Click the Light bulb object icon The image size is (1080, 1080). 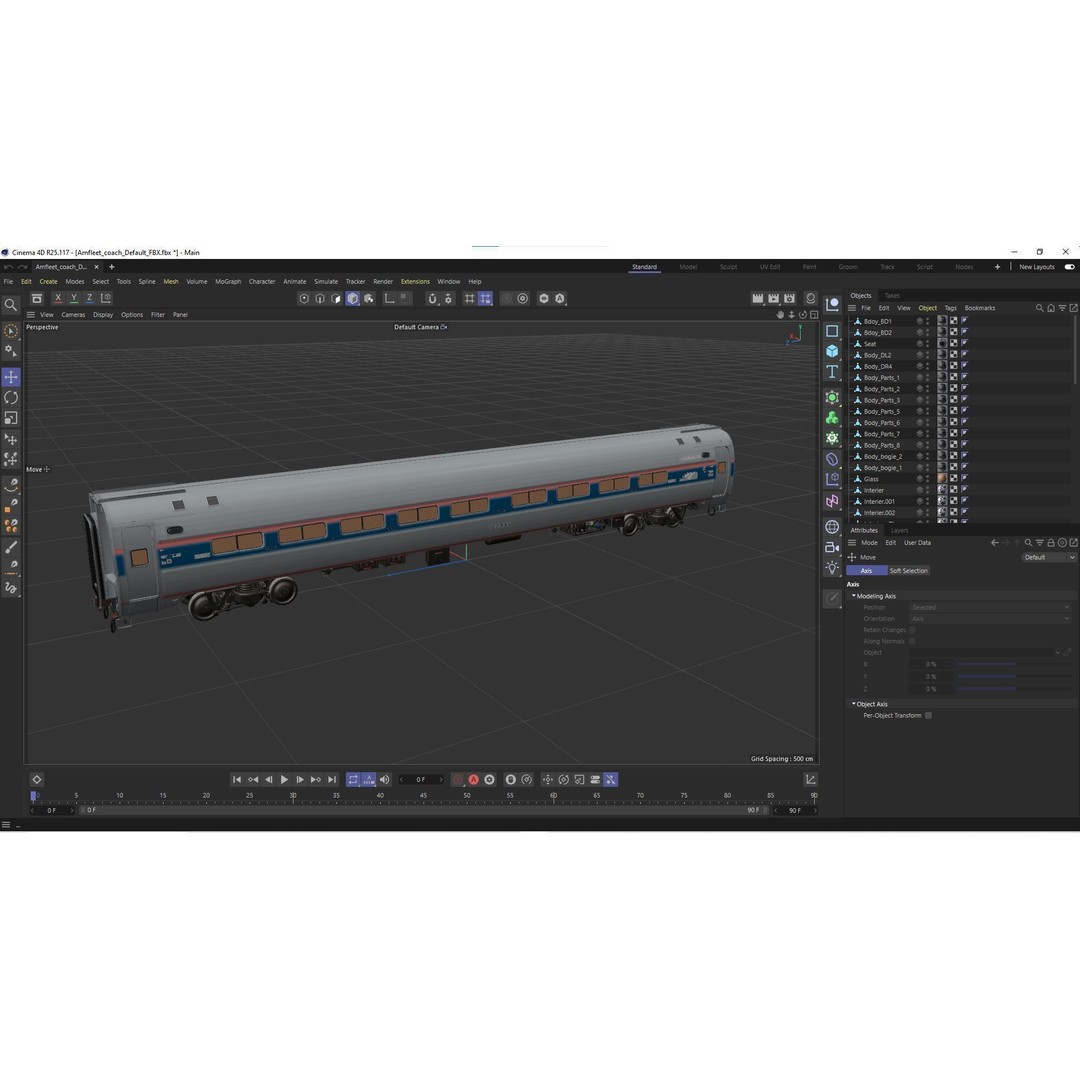[x=832, y=568]
